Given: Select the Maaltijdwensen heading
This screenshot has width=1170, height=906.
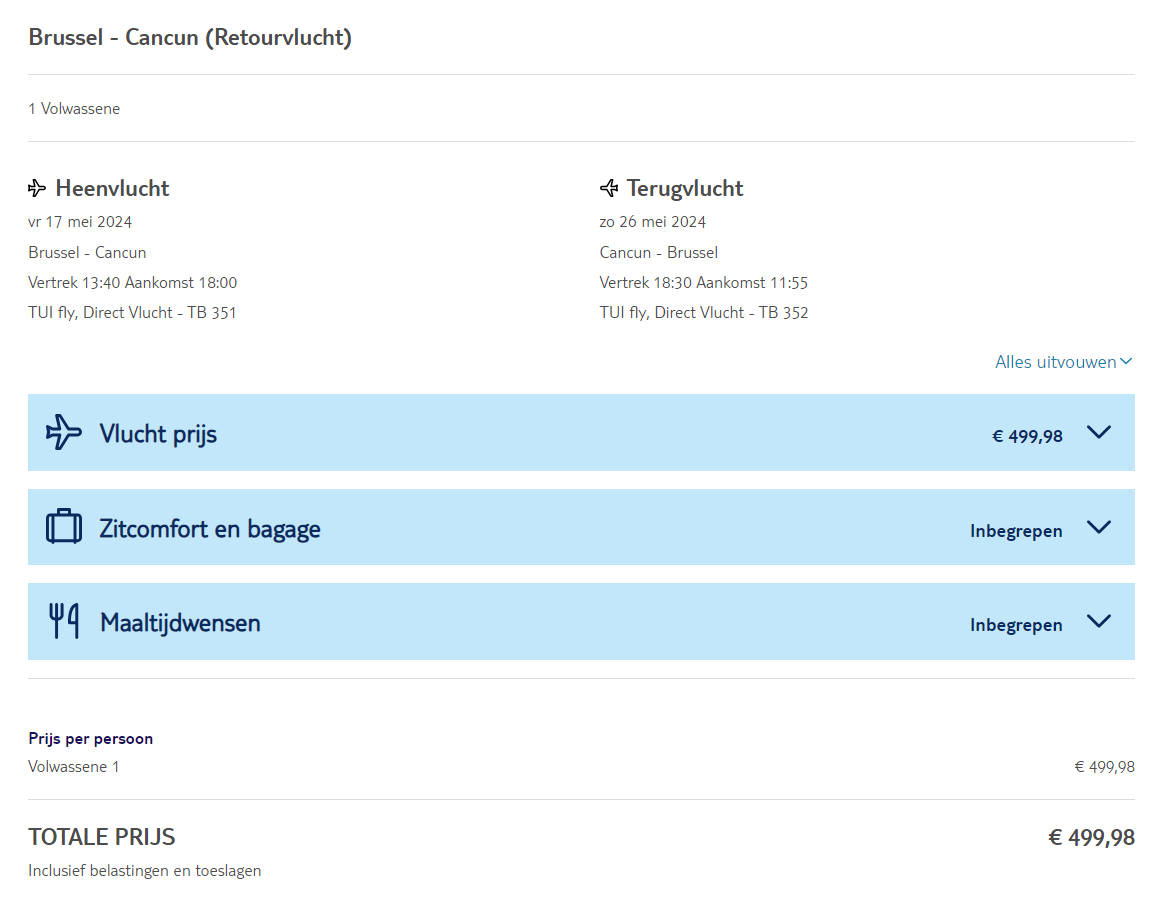Looking at the screenshot, I should pos(180,623).
